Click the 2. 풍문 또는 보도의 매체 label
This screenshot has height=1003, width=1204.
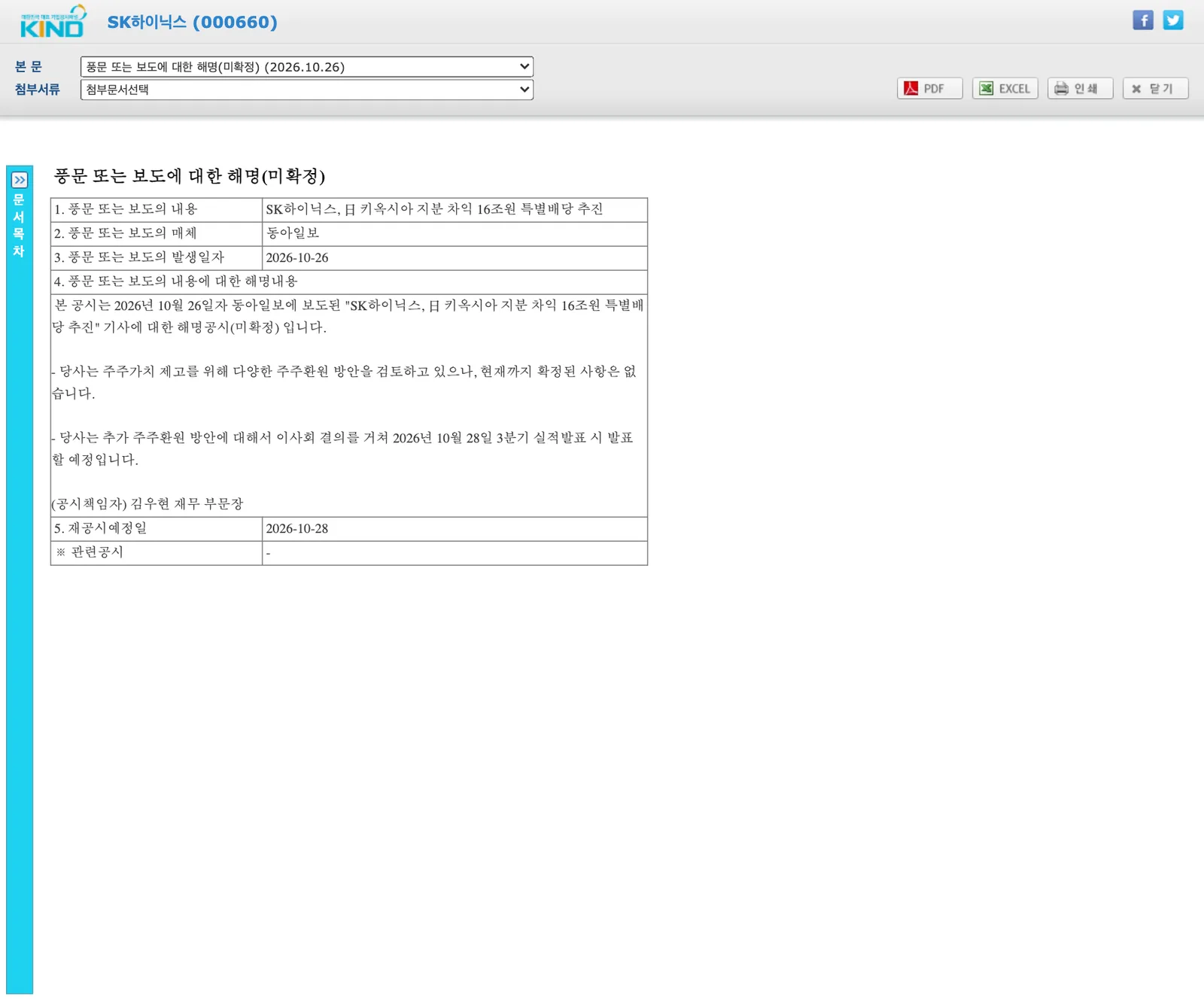(x=126, y=233)
